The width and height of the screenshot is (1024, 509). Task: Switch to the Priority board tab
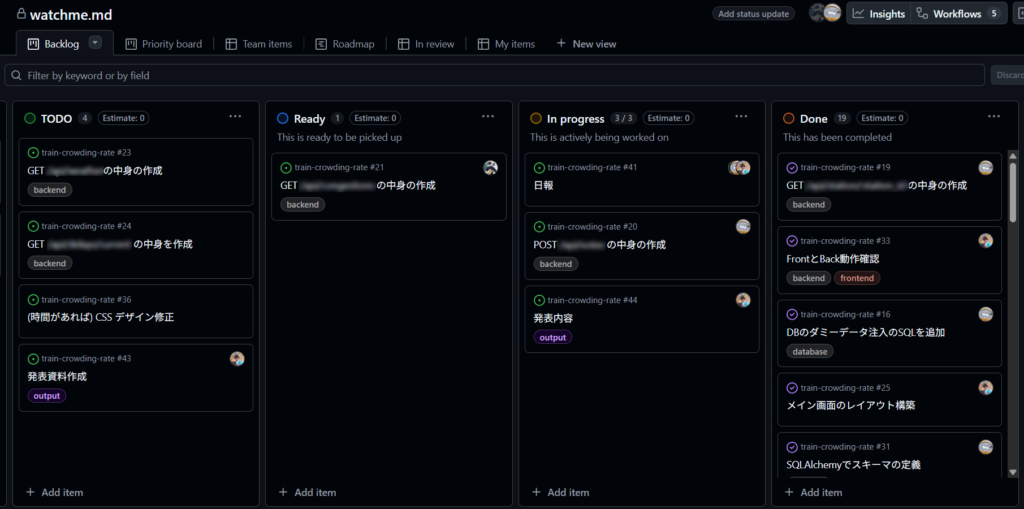pyautogui.click(x=163, y=44)
